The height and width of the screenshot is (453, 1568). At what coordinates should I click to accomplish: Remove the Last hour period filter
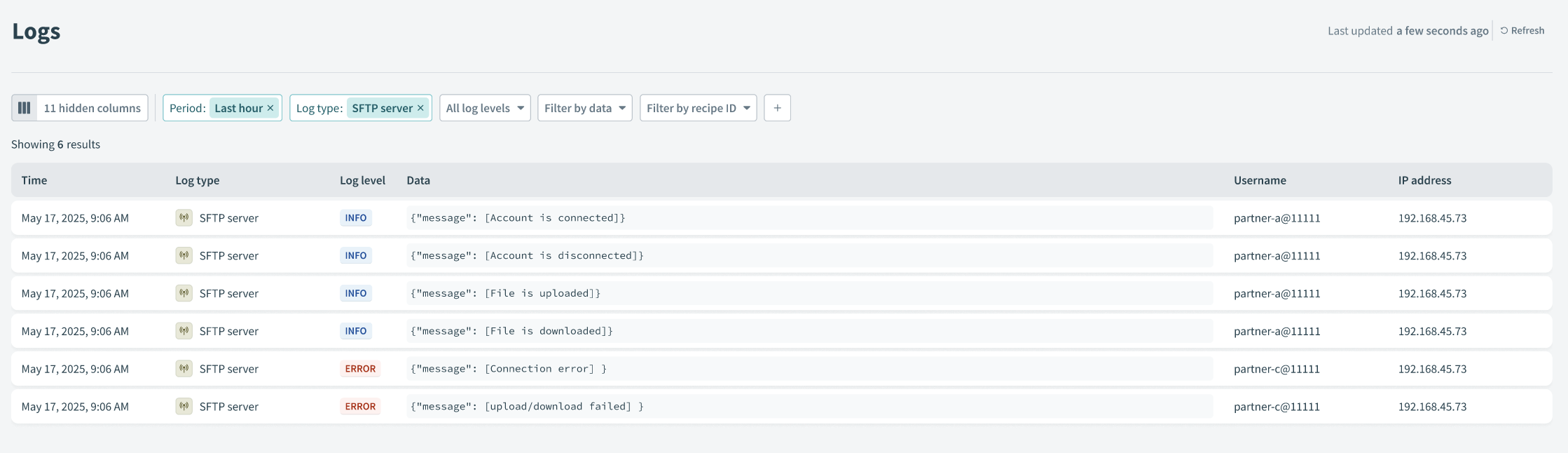tap(270, 108)
